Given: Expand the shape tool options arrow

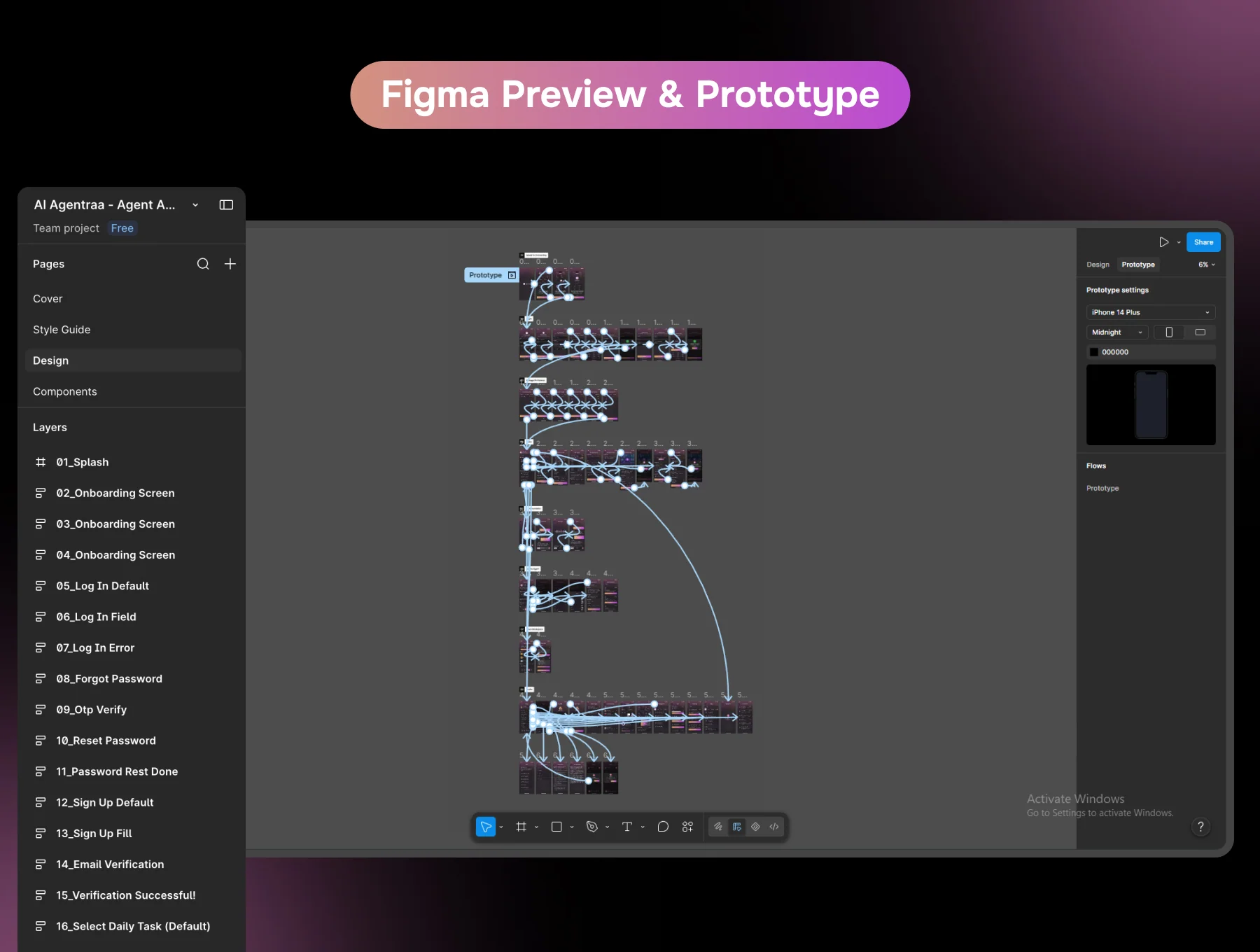Looking at the screenshot, I should [x=572, y=827].
